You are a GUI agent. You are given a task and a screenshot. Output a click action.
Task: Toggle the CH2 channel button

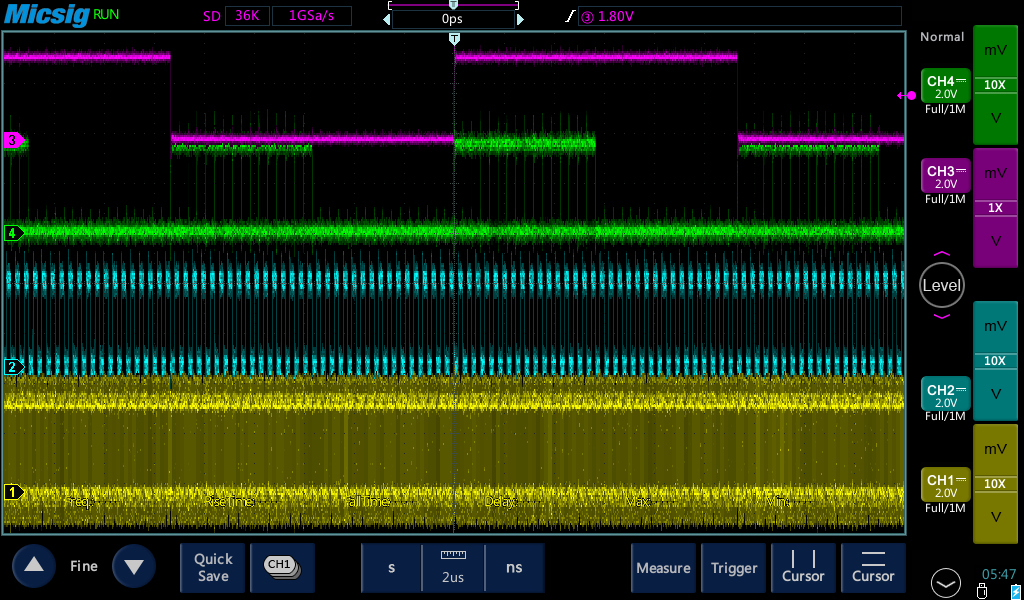(x=945, y=395)
